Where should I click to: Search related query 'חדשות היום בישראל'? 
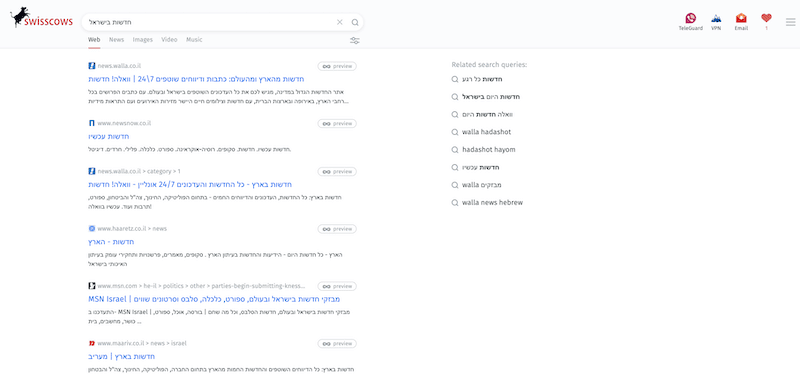coord(491,97)
